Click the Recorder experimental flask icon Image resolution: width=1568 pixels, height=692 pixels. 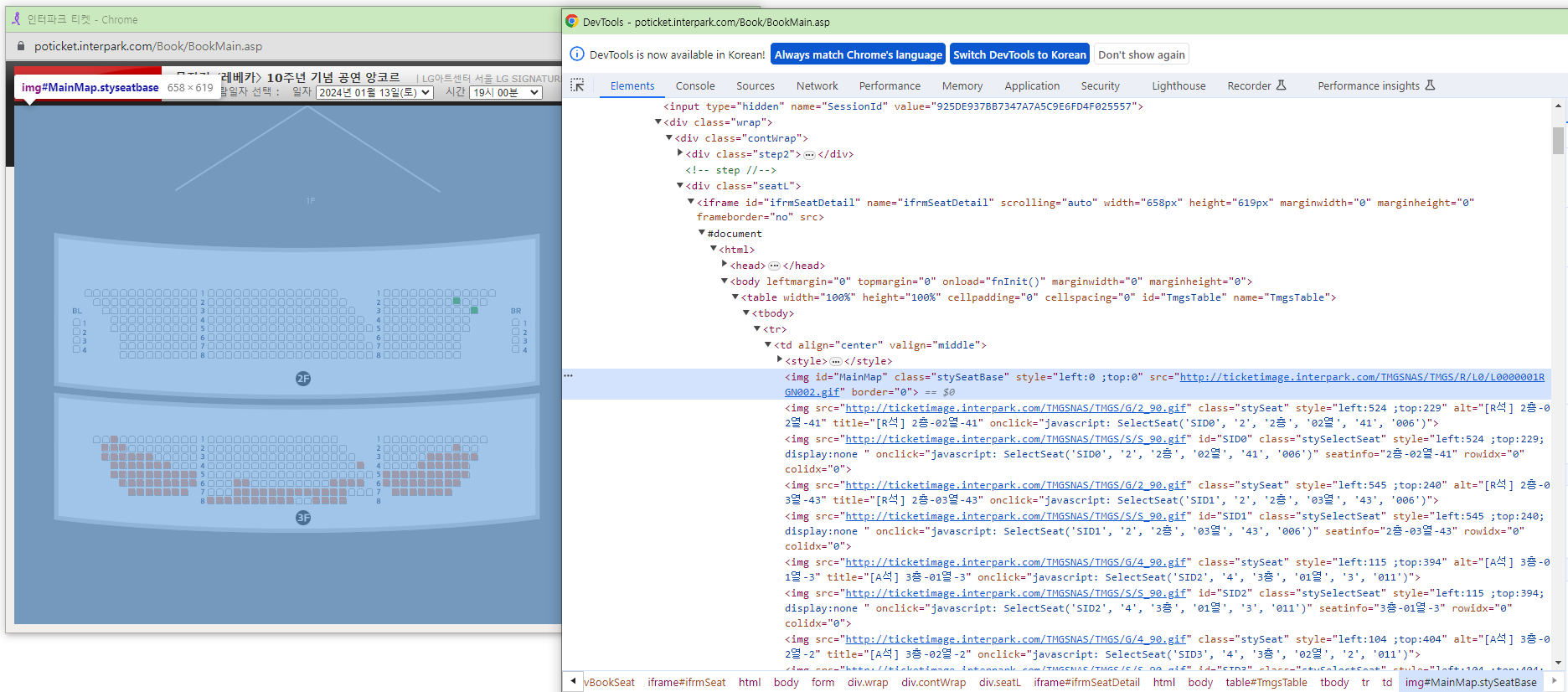click(x=1281, y=85)
